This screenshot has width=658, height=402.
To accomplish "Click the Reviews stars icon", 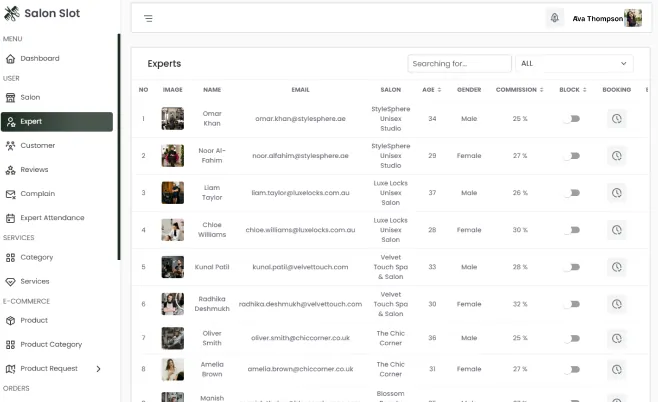I will 10,170.
